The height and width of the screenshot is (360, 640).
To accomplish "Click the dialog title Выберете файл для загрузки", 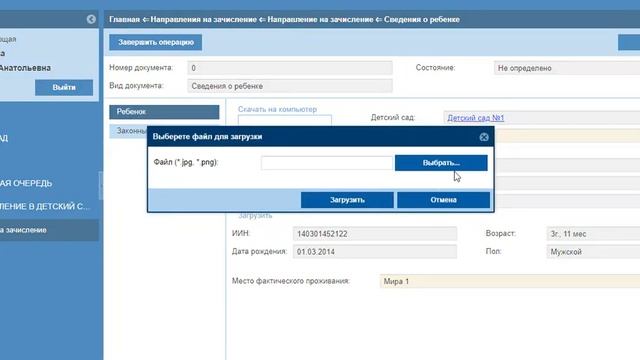I will (207, 137).
